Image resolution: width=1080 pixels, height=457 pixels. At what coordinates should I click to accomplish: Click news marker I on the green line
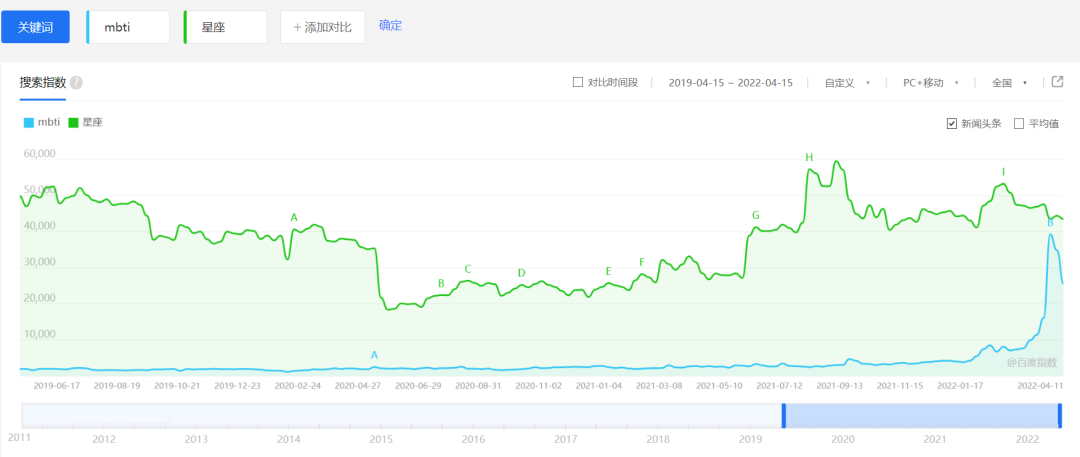(1003, 172)
